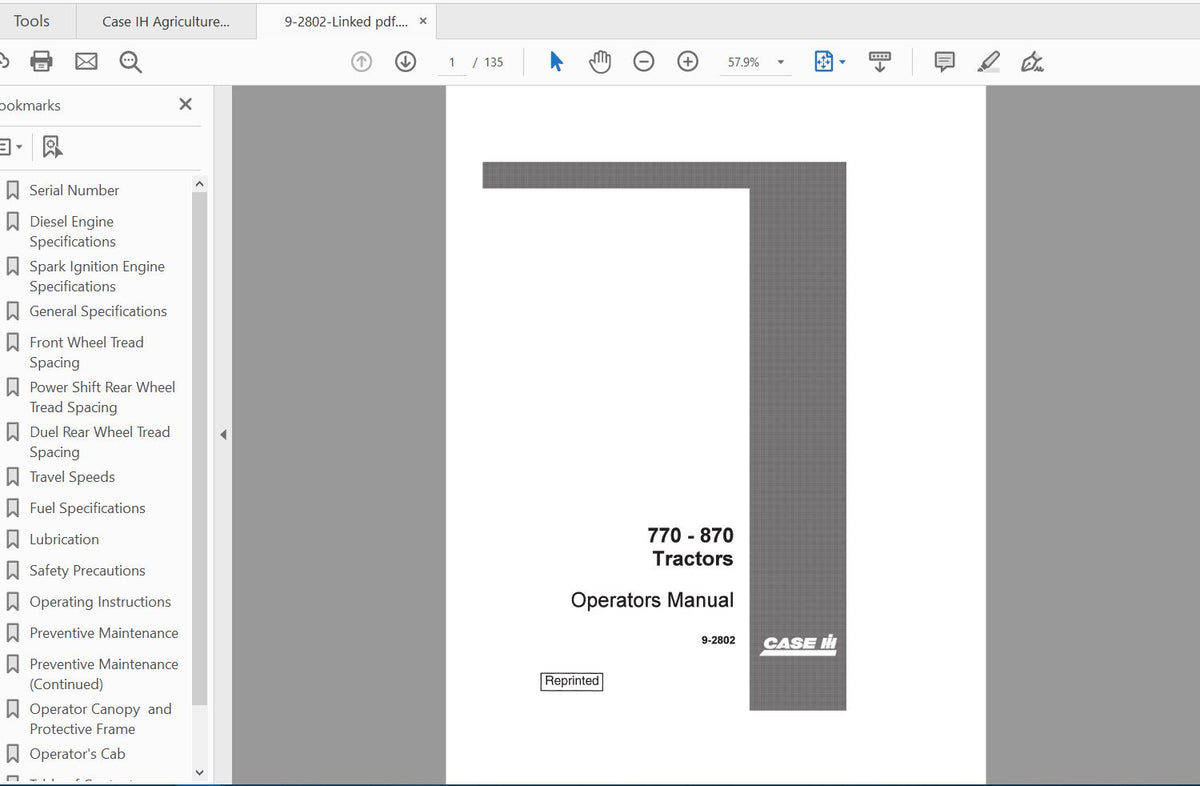This screenshot has width=1200, height=786.
Task: Open the Lubrication bookmark
Action: tap(64, 539)
